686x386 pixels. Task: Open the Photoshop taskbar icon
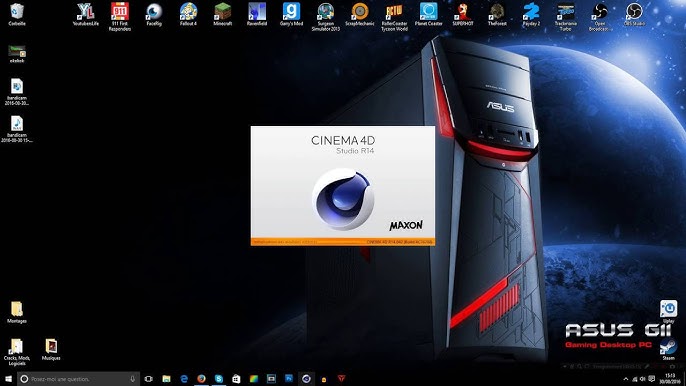click(289, 379)
